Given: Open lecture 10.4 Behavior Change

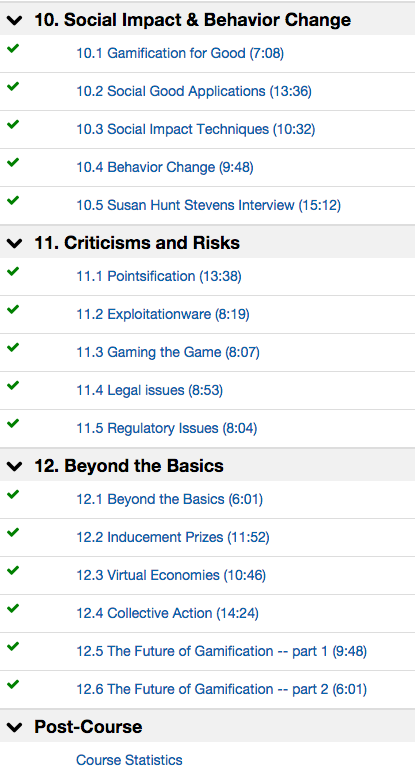Looking at the screenshot, I should point(165,167).
